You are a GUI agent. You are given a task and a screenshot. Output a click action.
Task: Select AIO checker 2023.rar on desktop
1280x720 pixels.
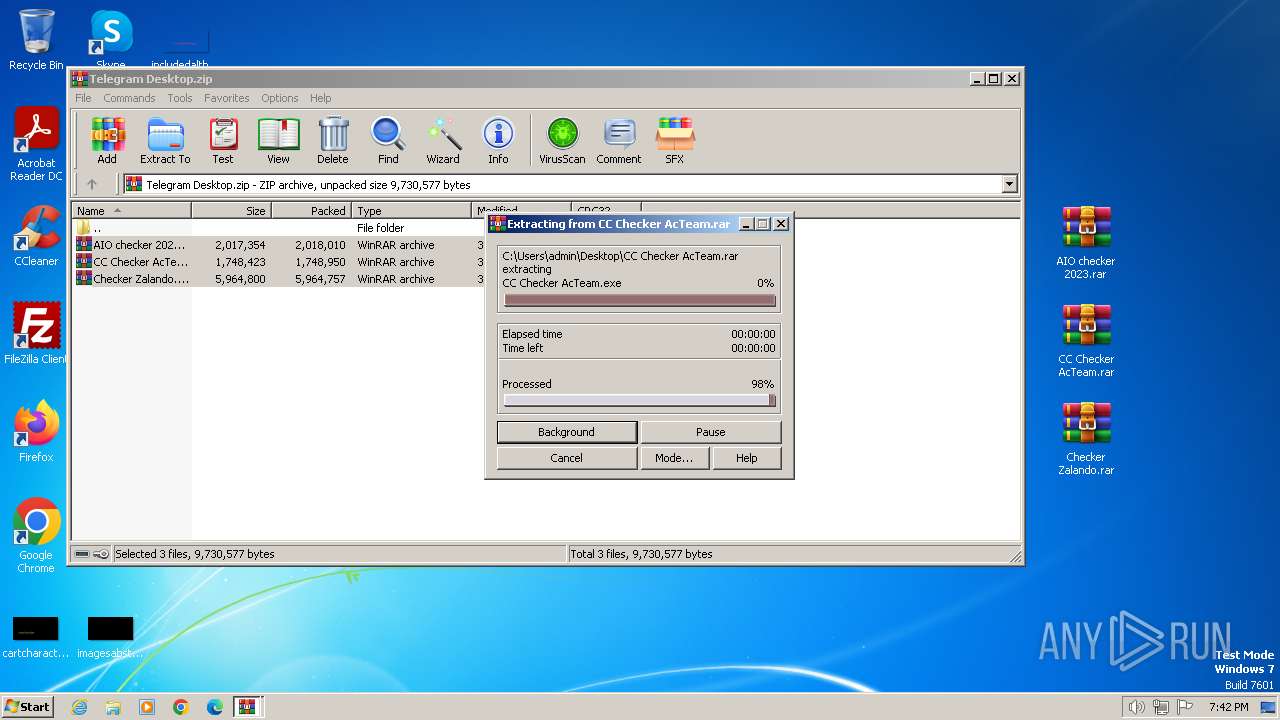pyautogui.click(x=1086, y=243)
